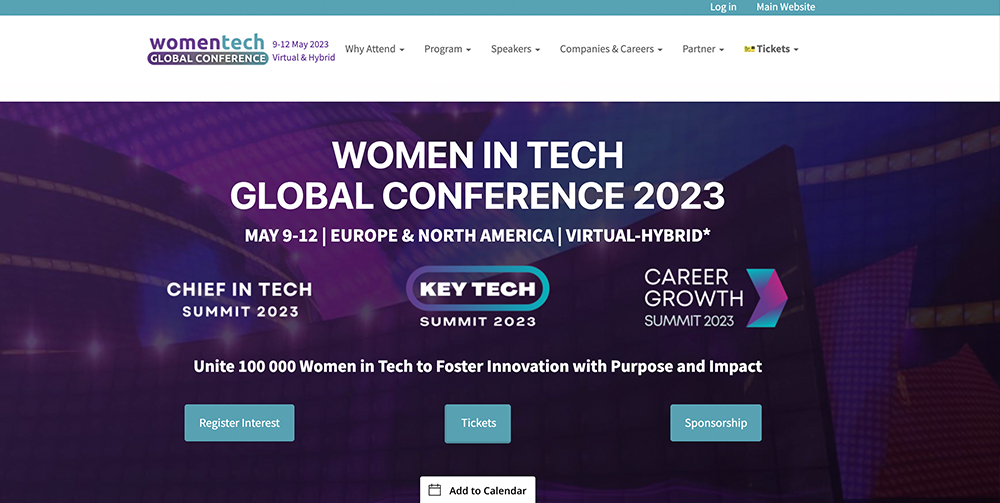Click the calendar icon in Add to Calendar
The width and height of the screenshot is (1000, 503).
tap(434, 490)
